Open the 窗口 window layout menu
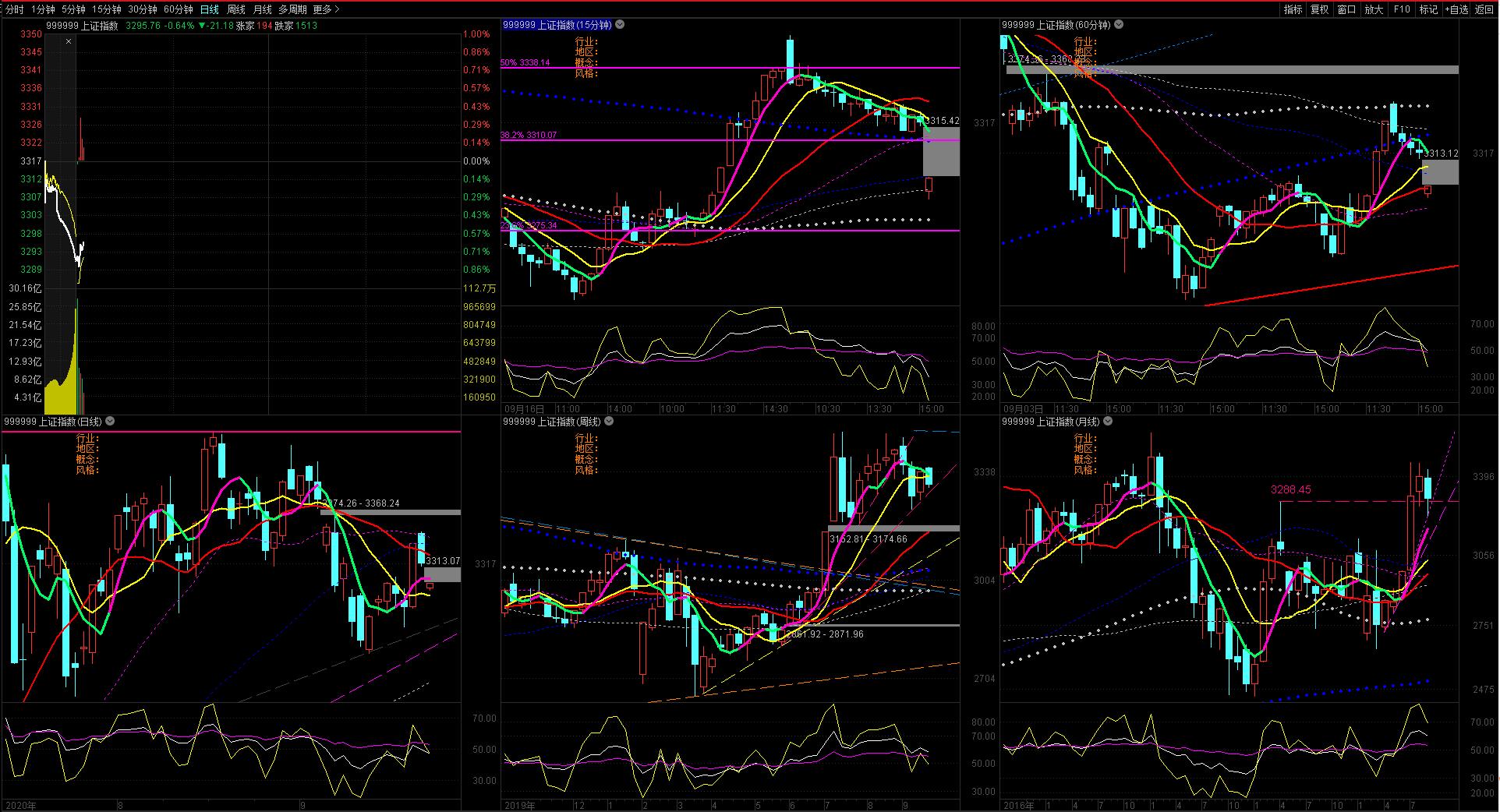The width and height of the screenshot is (1500, 812). (1346, 9)
